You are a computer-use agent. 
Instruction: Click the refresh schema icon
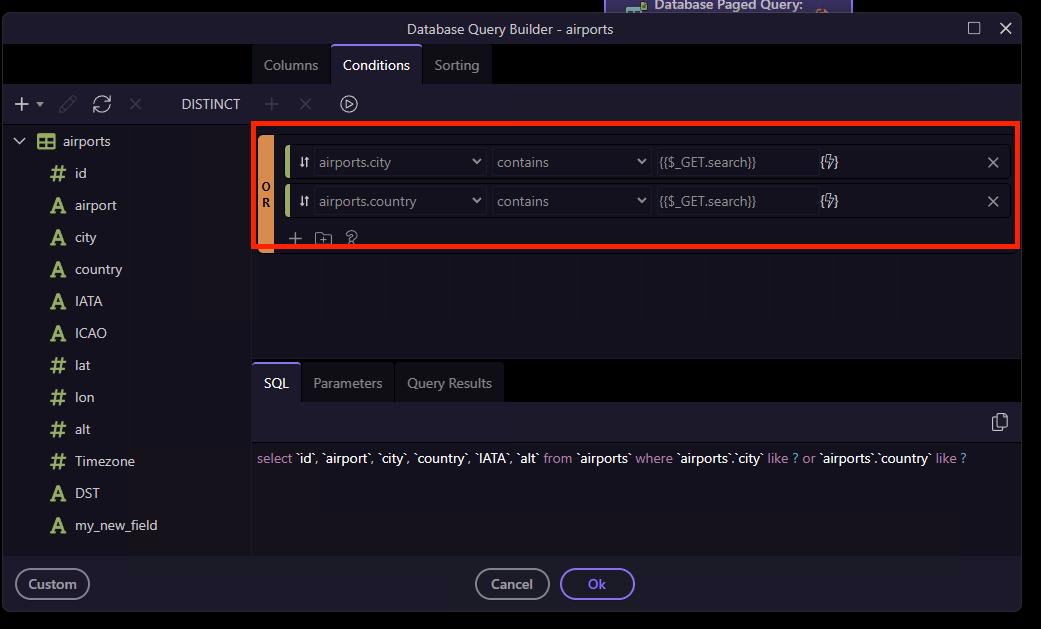coord(101,104)
